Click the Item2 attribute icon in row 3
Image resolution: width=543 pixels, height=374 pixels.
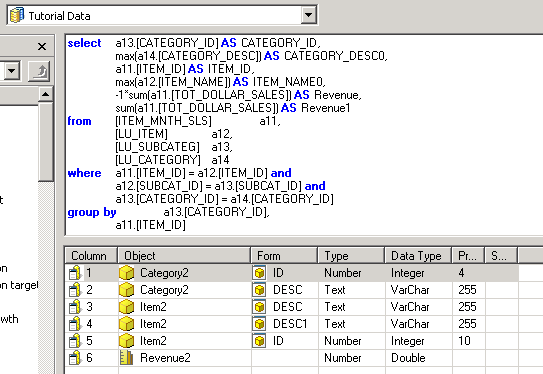click(x=126, y=307)
